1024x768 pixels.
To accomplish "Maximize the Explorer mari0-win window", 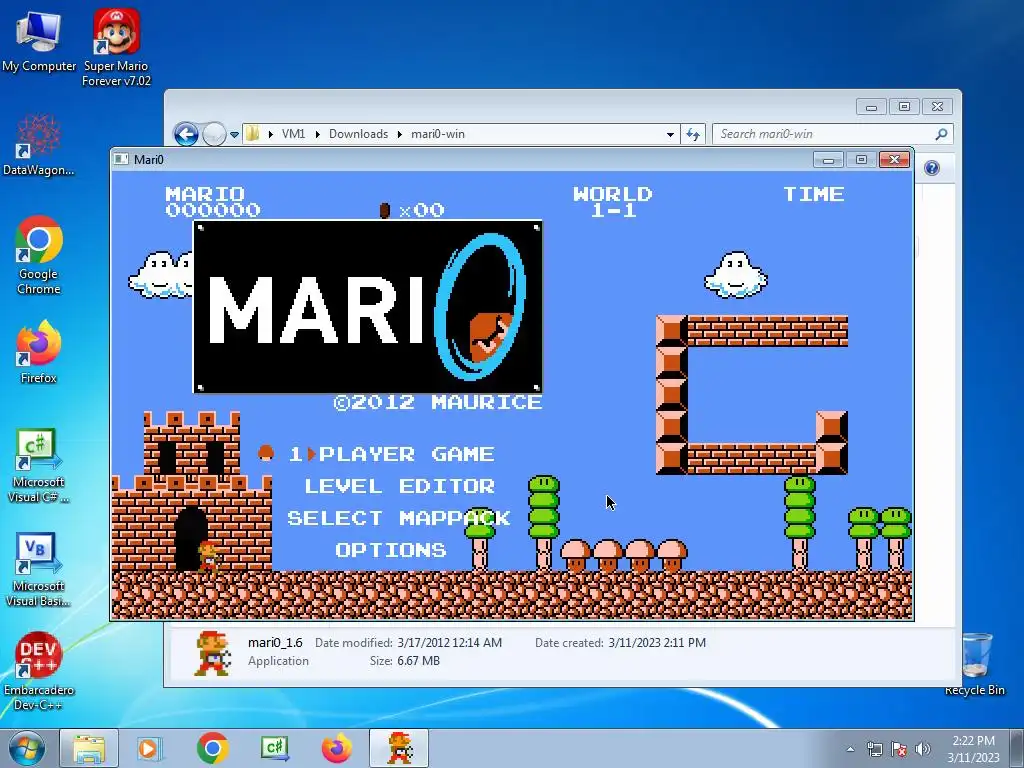I will pos(904,107).
